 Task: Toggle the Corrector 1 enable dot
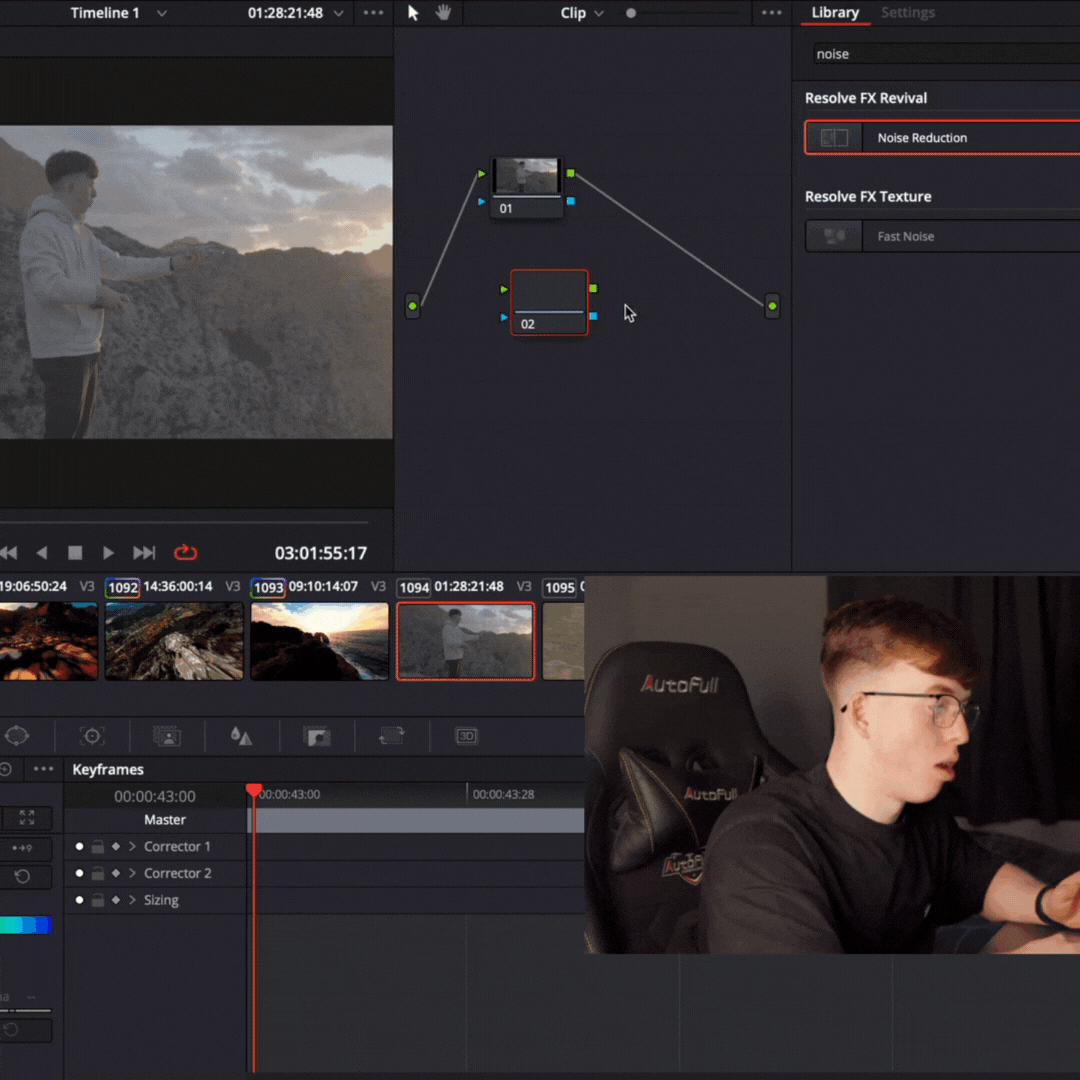click(80, 846)
